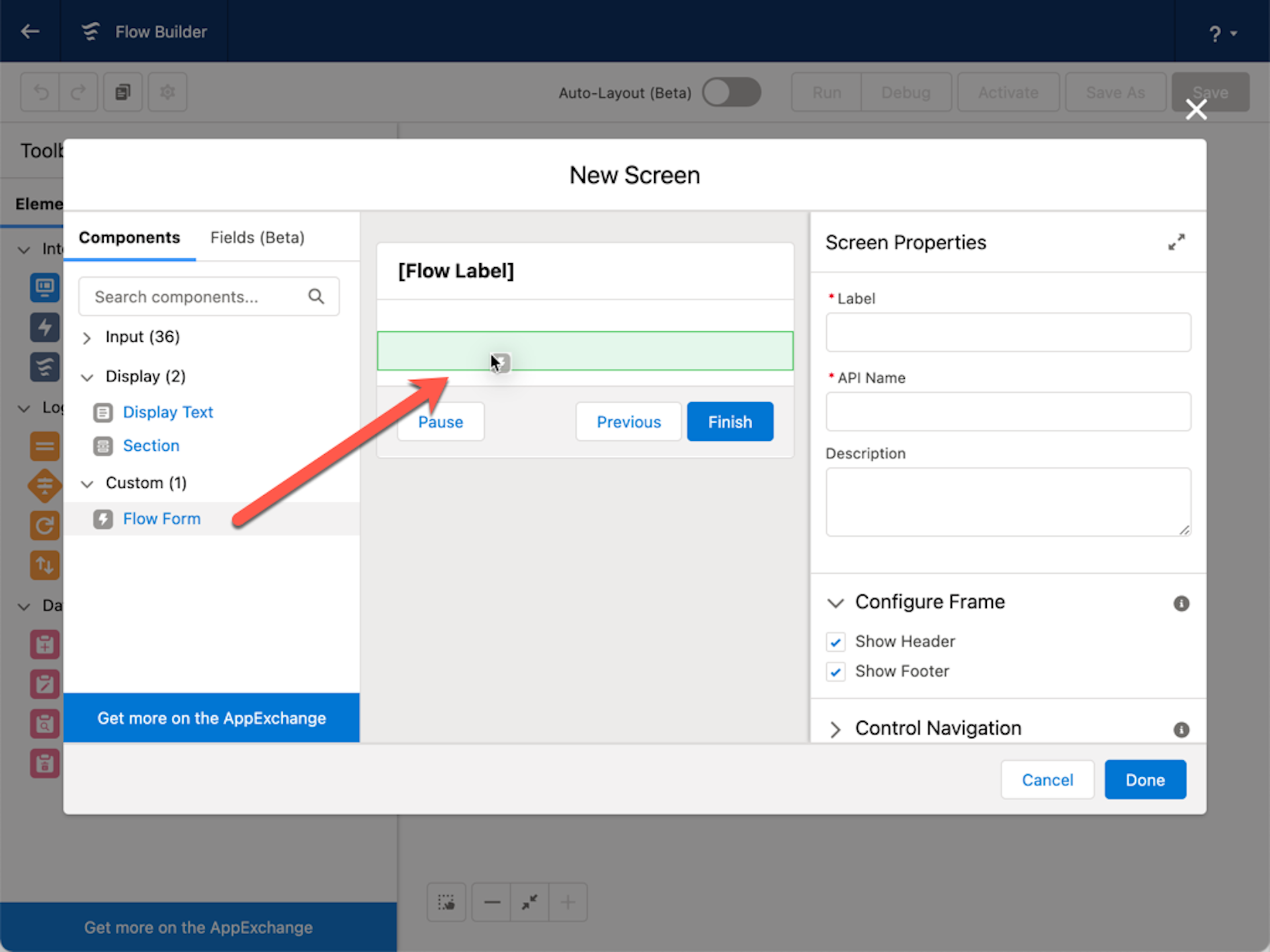The width and height of the screenshot is (1270, 952).
Task: Click the Assignment element icon
Action: (x=44, y=446)
